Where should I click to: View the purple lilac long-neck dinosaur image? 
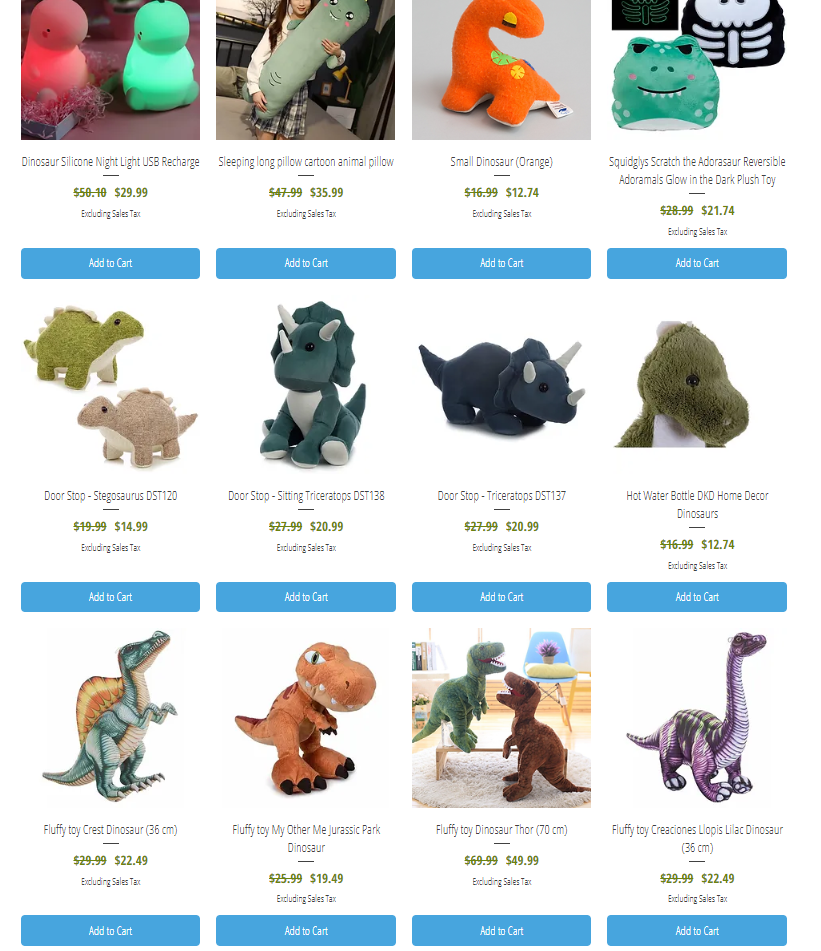tap(697, 717)
